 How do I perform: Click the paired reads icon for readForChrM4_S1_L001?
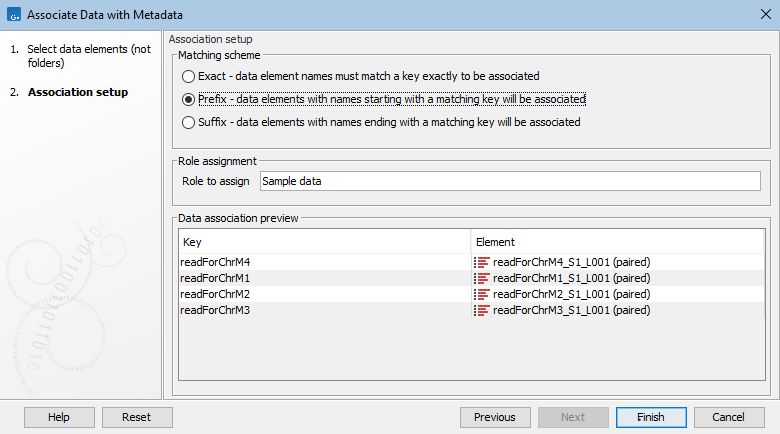click(x=482, y=262)
